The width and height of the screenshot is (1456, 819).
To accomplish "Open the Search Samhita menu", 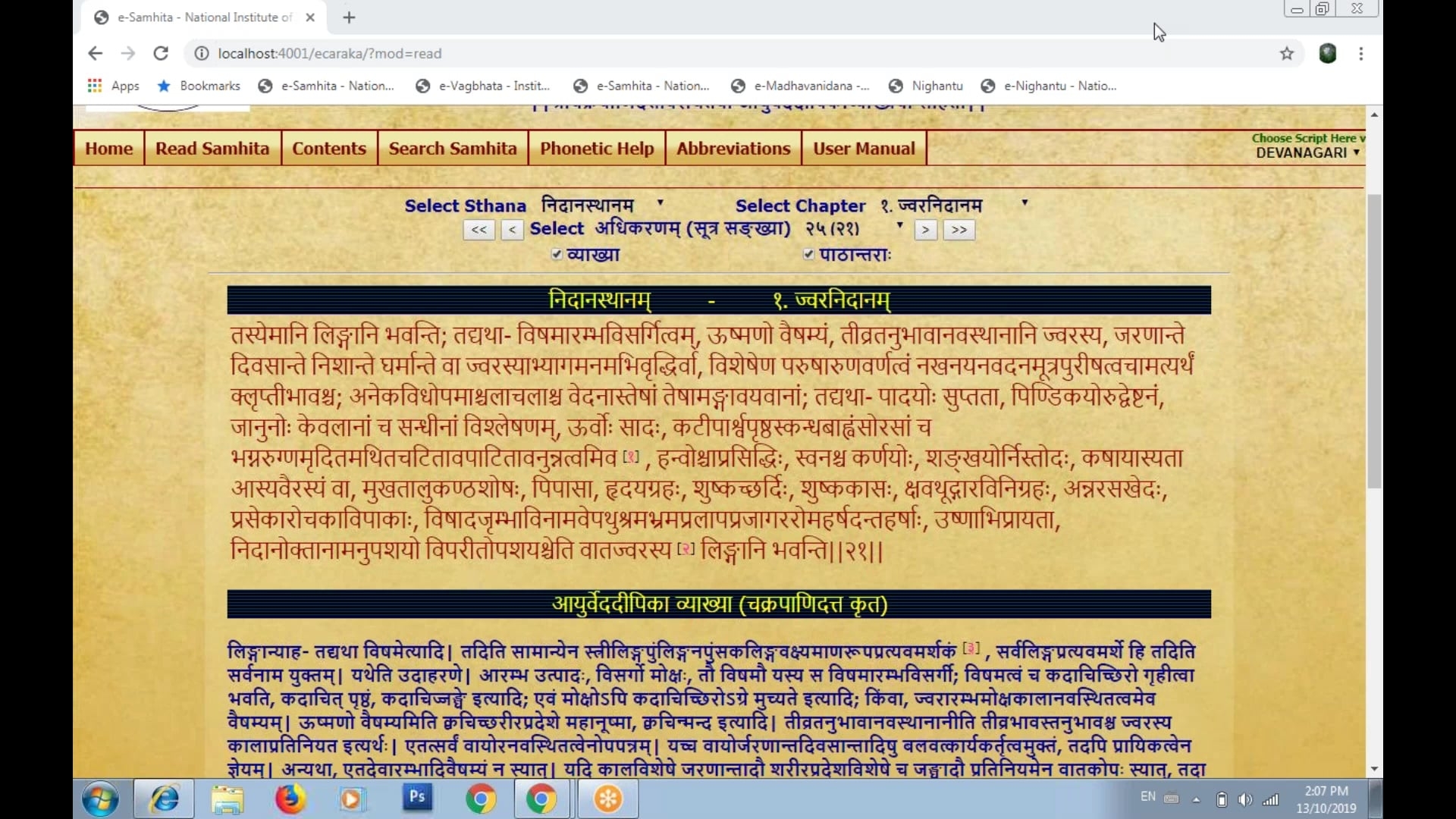I will point(453,149).
